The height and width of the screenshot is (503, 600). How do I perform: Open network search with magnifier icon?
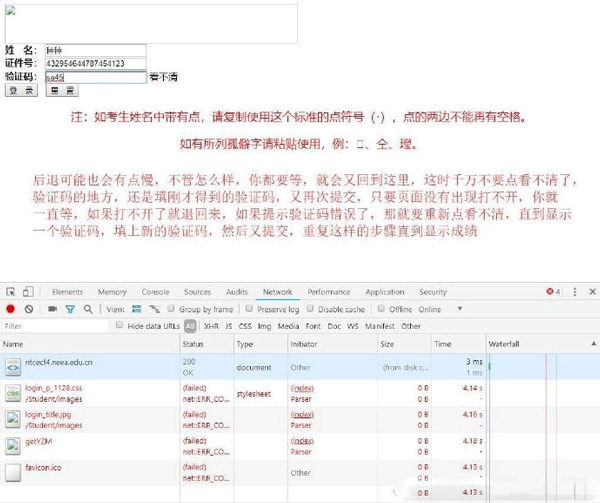click(88, 309)
